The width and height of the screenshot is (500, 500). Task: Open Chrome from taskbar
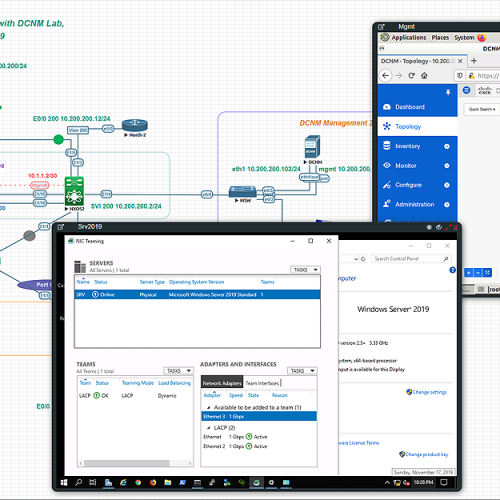pyautogui.click(x=138, y=482)
